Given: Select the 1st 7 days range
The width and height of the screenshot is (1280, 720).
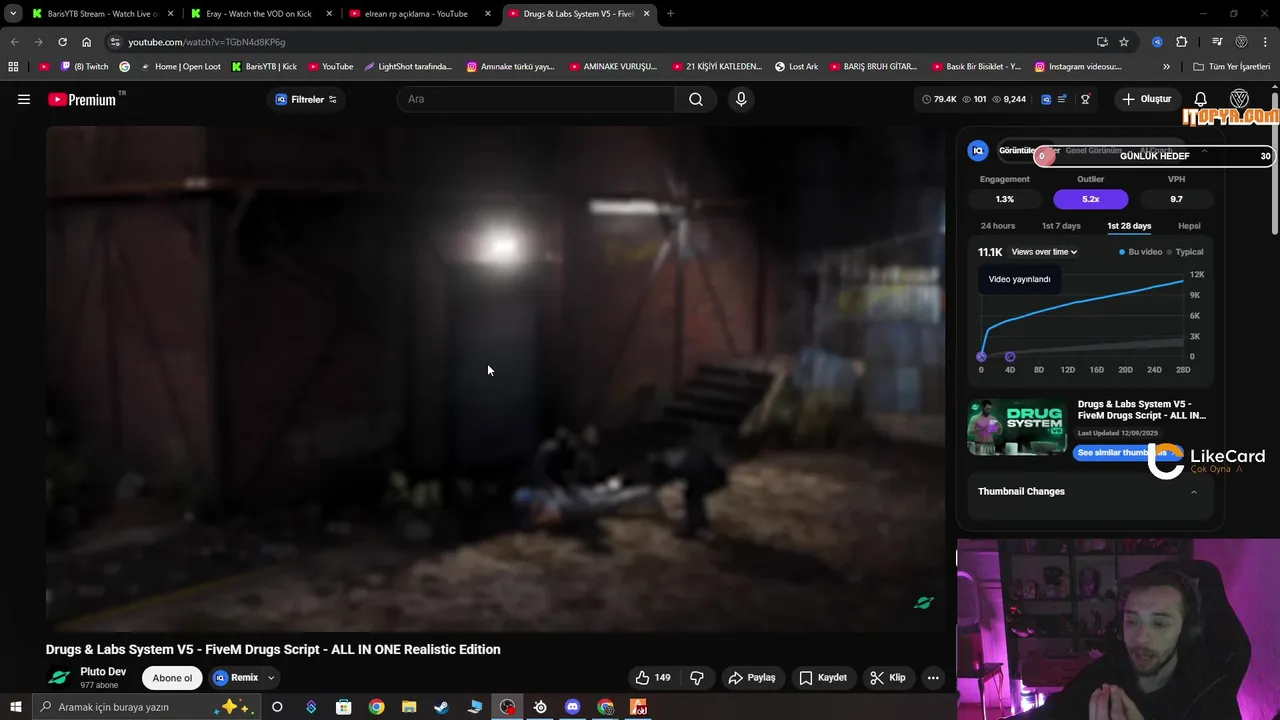Looking at the screenshot, I should (x=1061, y=226).
